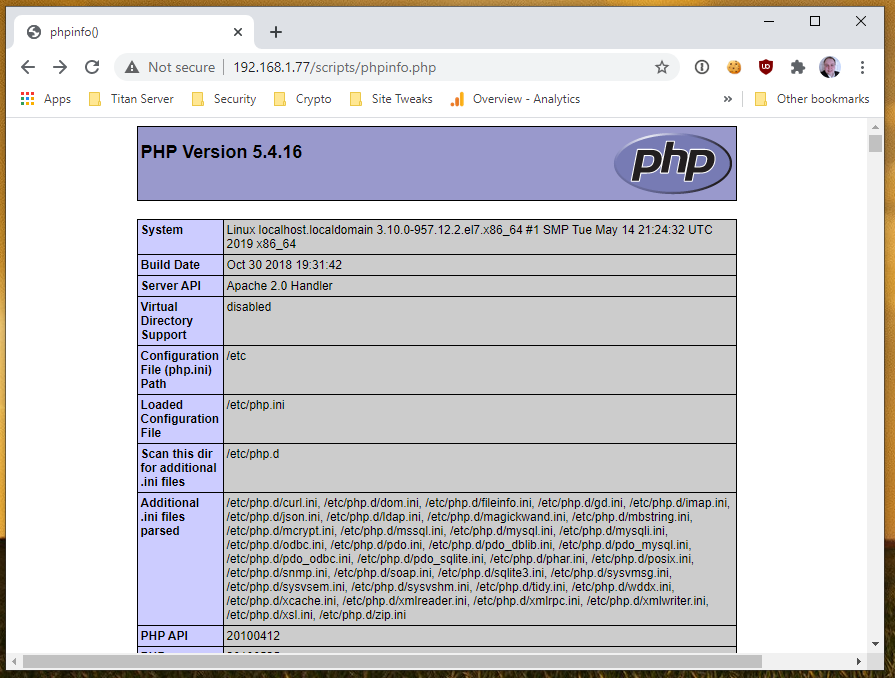Open the Other bookmarks folder
Viewport: 895px width, 678px height.
(811, 99)
